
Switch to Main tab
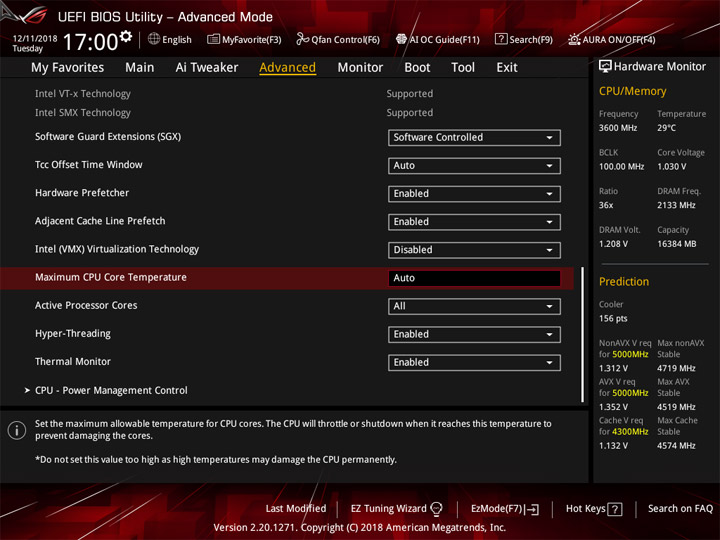point(140,68)
